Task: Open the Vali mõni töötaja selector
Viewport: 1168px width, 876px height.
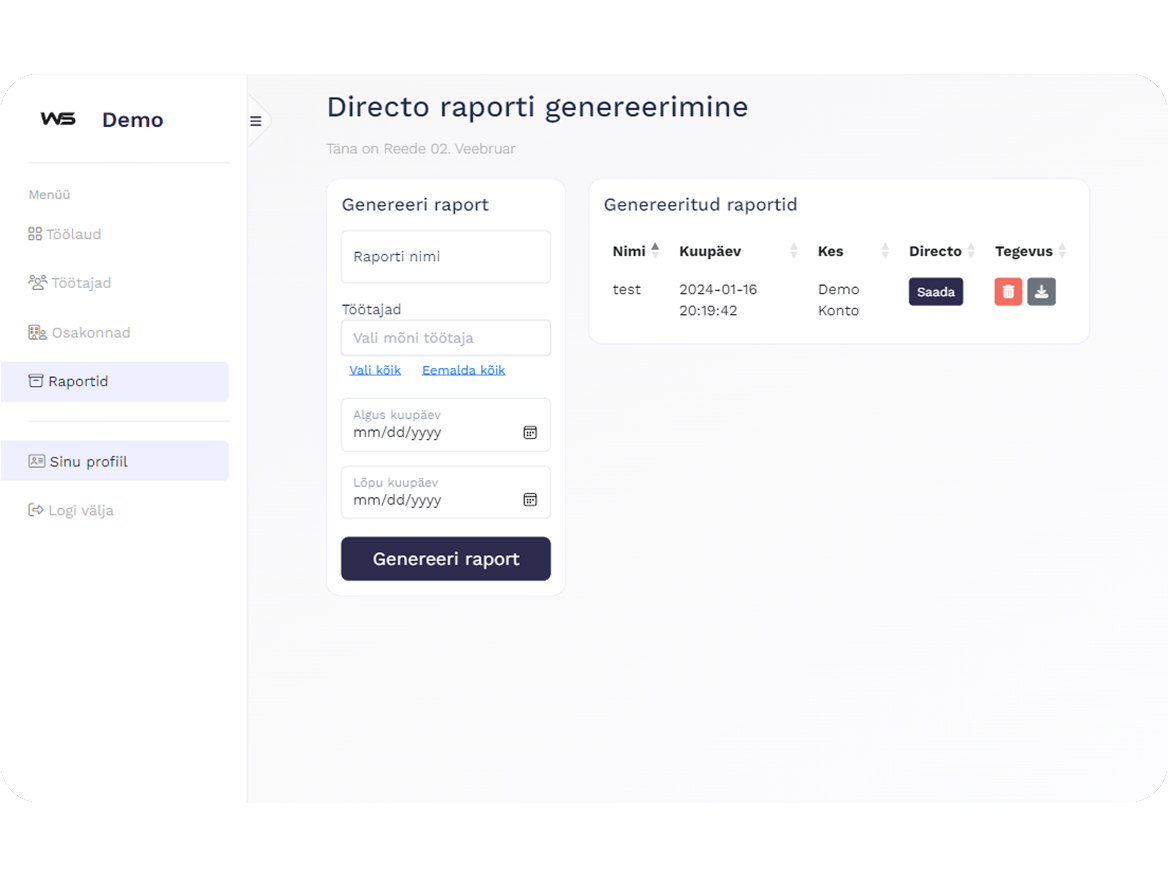Action: tap(446, 338)
